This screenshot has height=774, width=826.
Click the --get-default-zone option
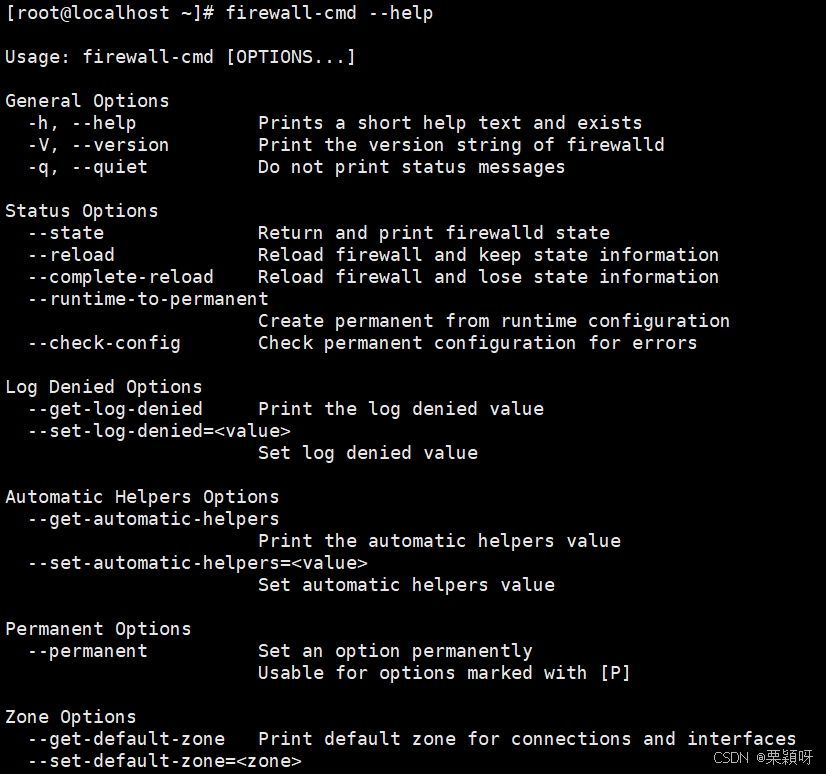[x=126, y=739]
